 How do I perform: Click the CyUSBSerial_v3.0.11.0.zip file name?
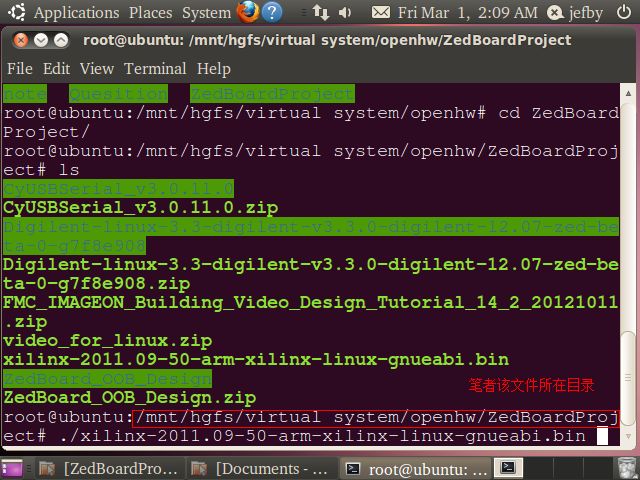click(x=140, y=208)
